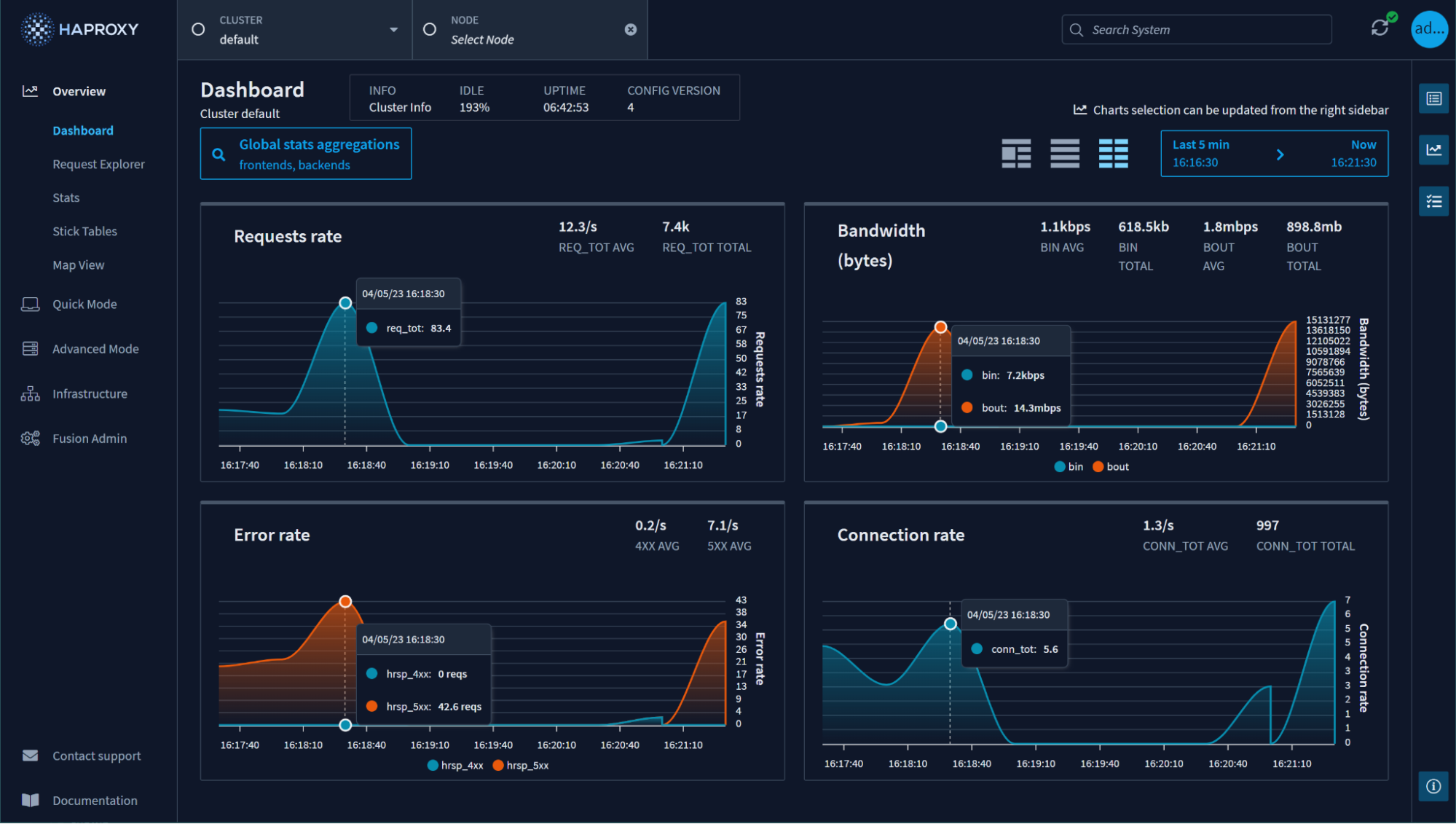
Task: Click the HAProxy logo icon
Action: tap(35, 29)
